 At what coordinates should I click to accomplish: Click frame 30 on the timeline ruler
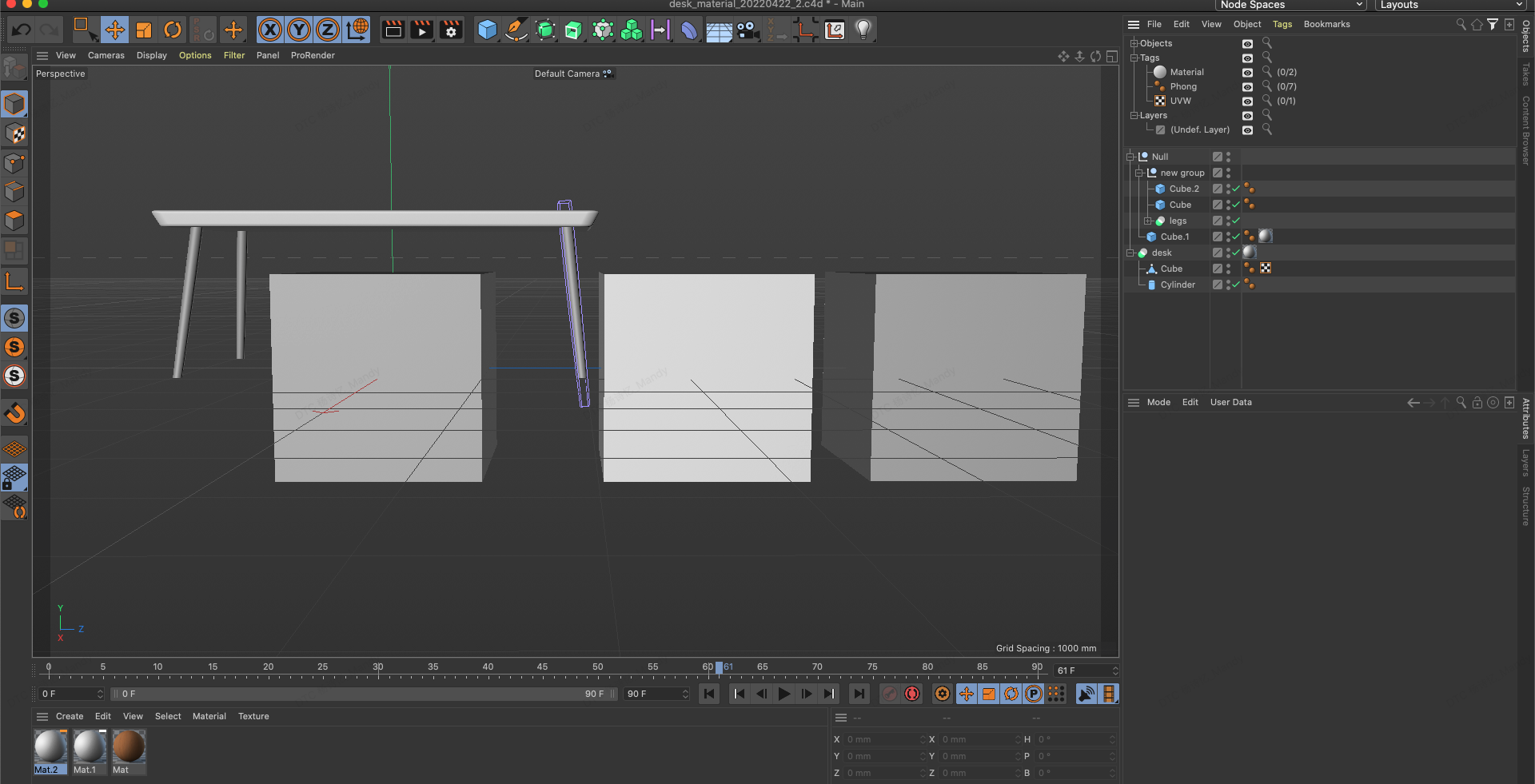(x=378, y=668)
